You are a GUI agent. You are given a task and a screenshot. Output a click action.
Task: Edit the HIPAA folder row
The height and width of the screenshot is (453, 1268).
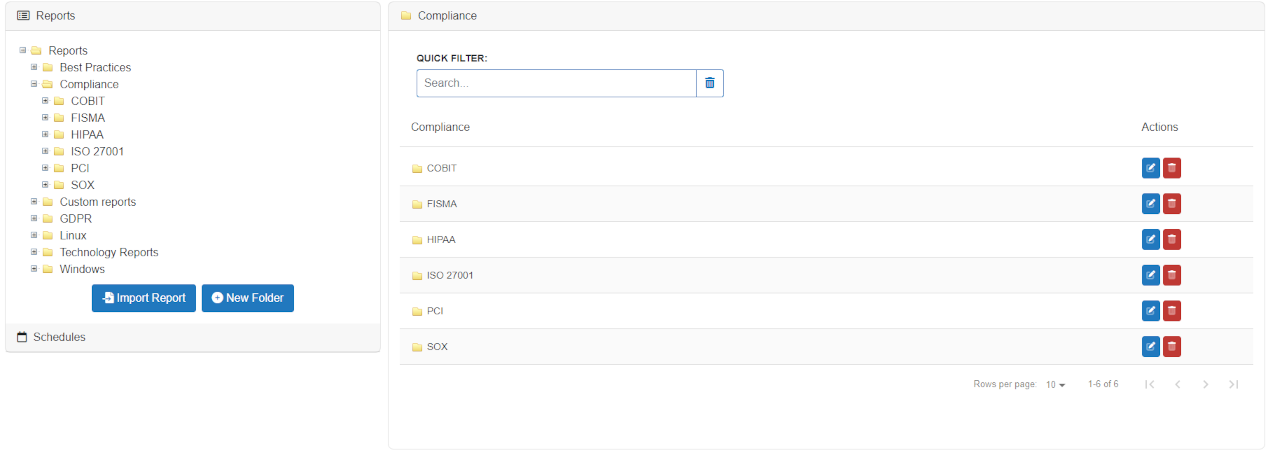(x=1151, y=239)
